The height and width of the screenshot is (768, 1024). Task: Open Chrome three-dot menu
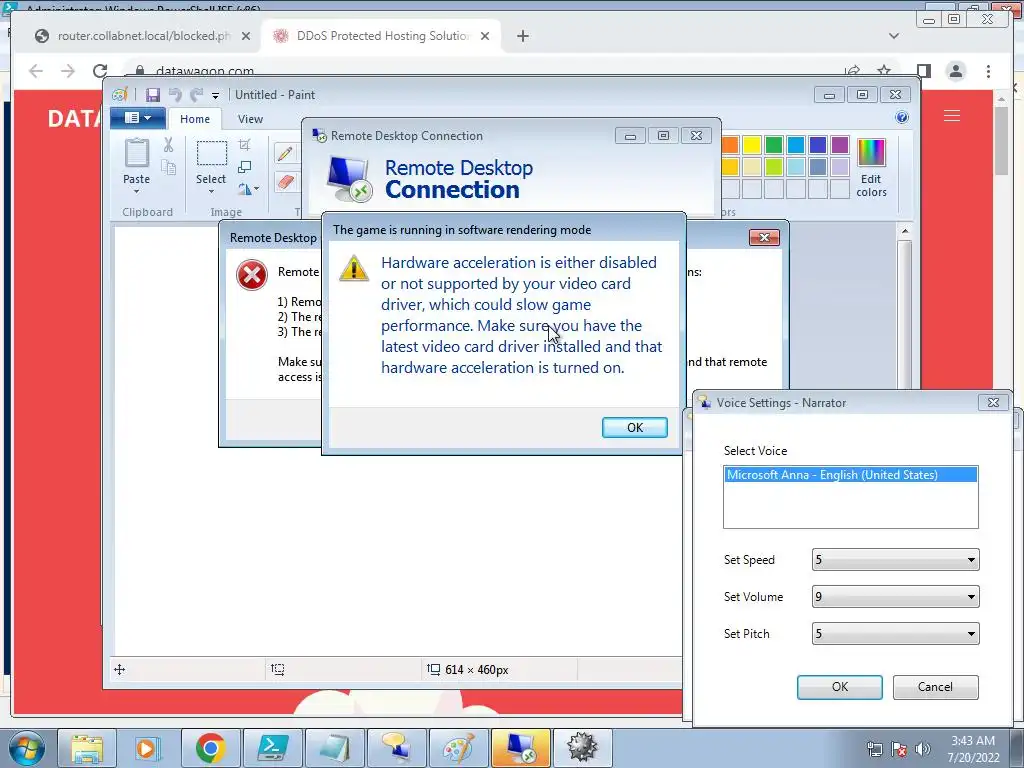pos(988,71)
